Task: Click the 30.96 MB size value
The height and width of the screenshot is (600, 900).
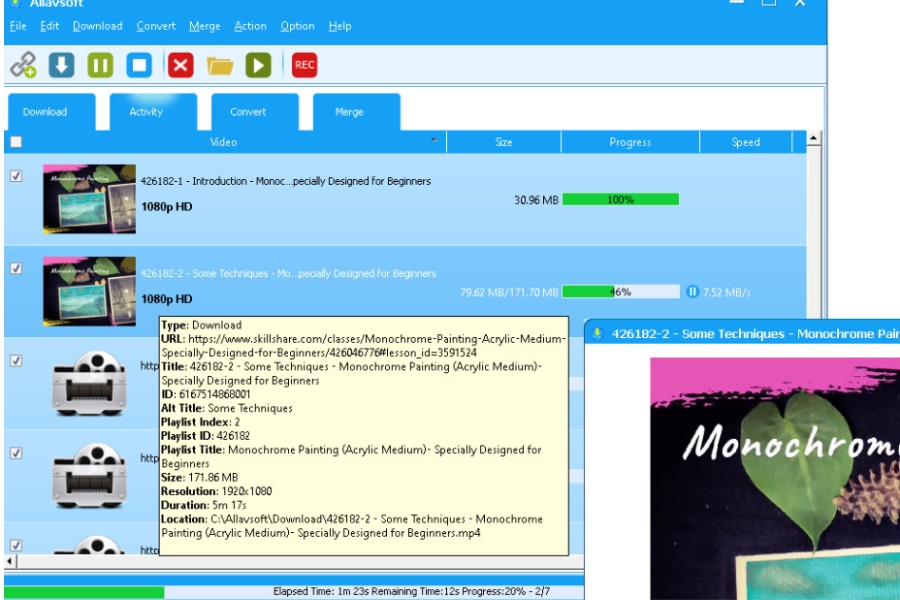Action: [x=536, y=200]
